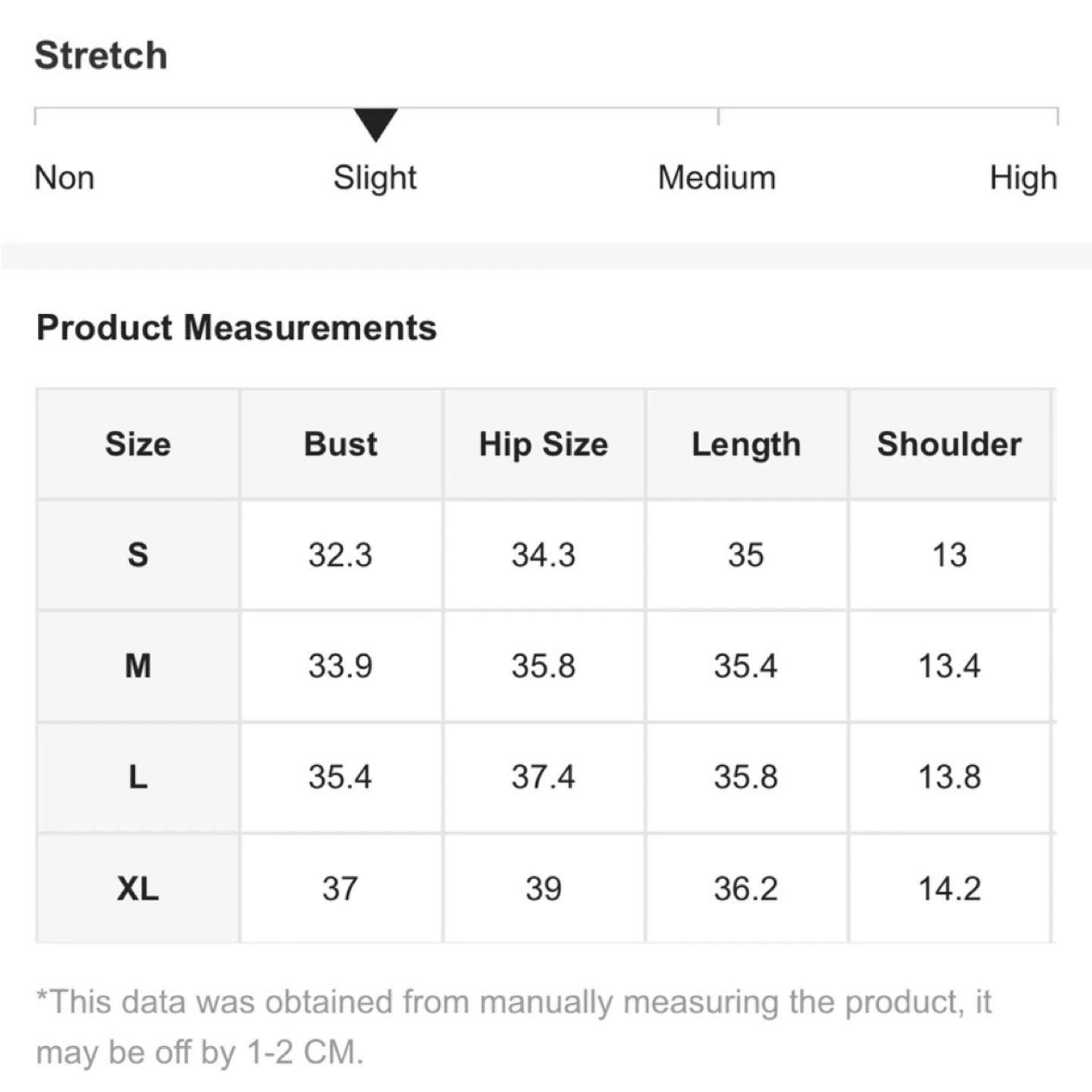Click the Stretch slider triangle marker

pyautogui.click(x=375, y=124)
